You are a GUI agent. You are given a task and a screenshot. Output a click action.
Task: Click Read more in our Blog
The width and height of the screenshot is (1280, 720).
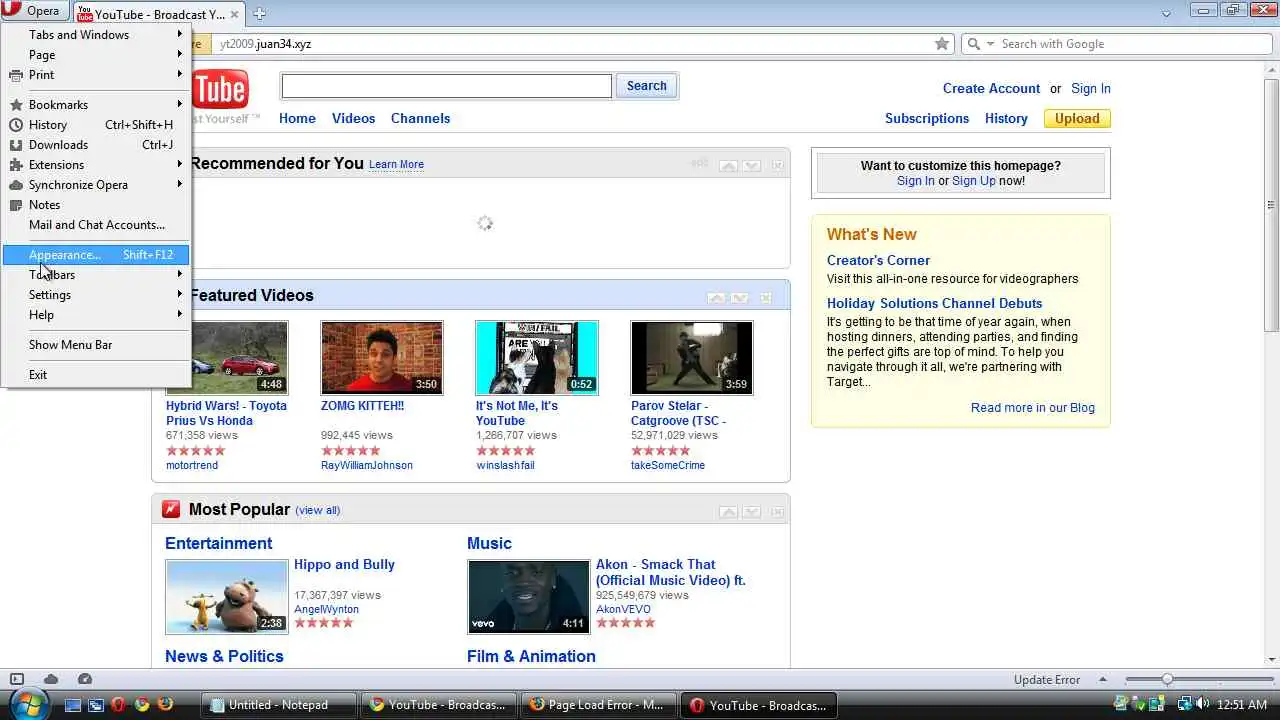click(x=1033, y=408)
